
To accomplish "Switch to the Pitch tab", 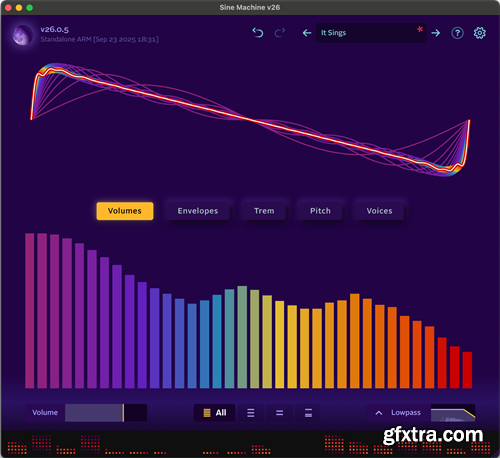I will [320, 211].
